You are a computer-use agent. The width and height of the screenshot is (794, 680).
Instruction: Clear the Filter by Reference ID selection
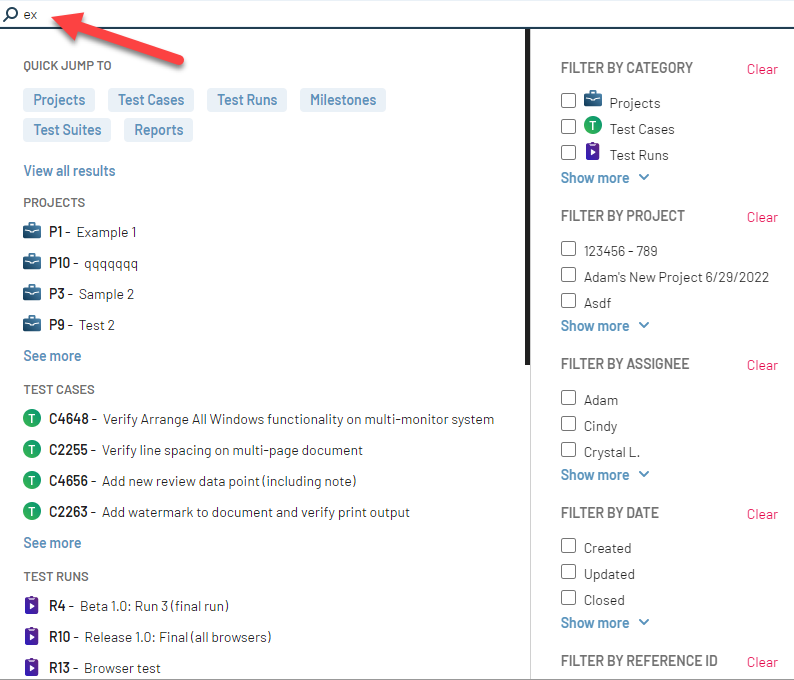click(x=762, y=662)
